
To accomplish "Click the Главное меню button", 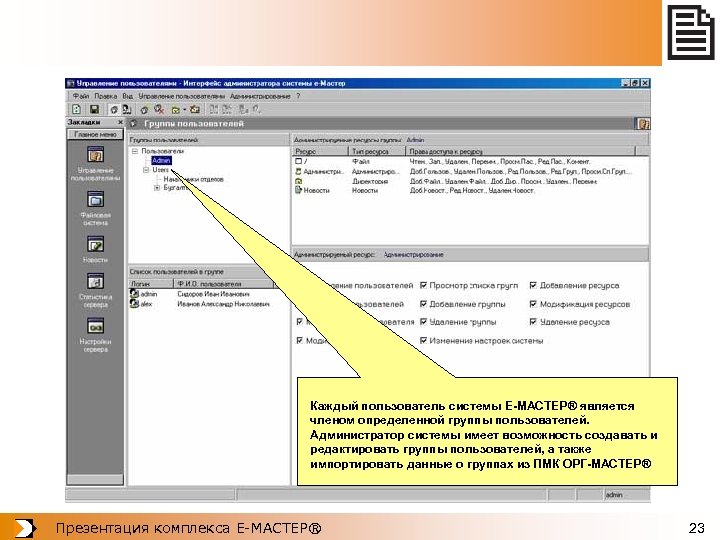I will tap(96, 135).
